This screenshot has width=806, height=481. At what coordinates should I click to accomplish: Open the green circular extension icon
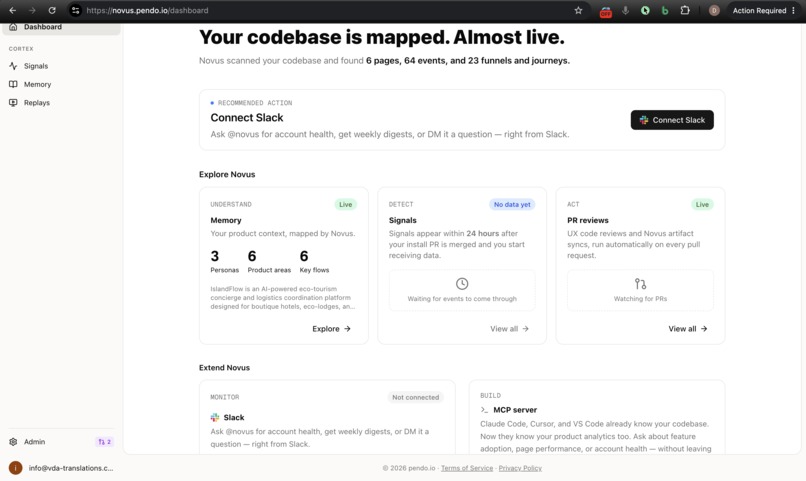pyautogui.click(x=645, y=10)
